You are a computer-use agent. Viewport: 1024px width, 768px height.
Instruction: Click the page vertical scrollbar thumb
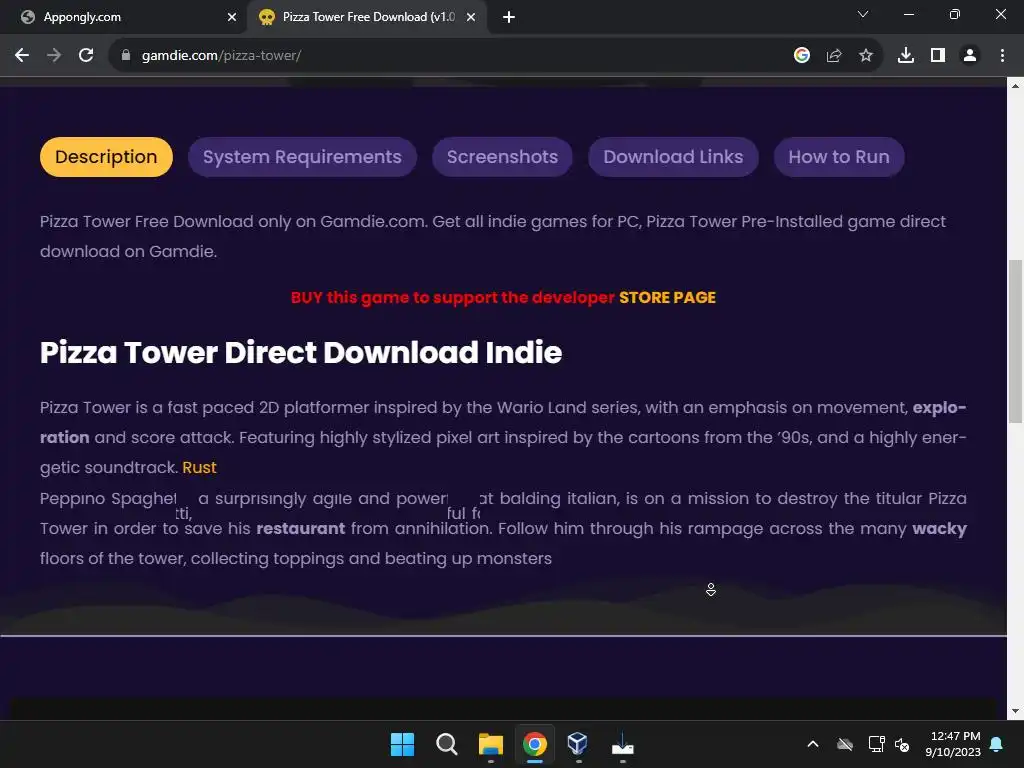(x=1015, y=341)
